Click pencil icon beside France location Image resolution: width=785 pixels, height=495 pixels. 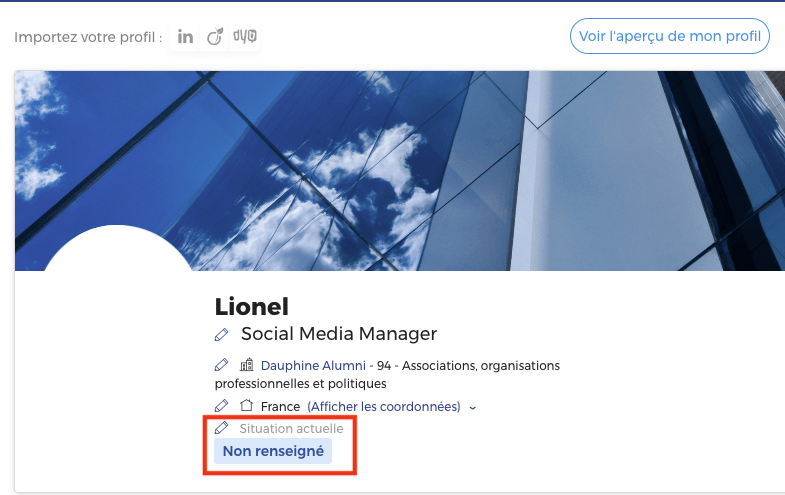(x=221, y=405)
